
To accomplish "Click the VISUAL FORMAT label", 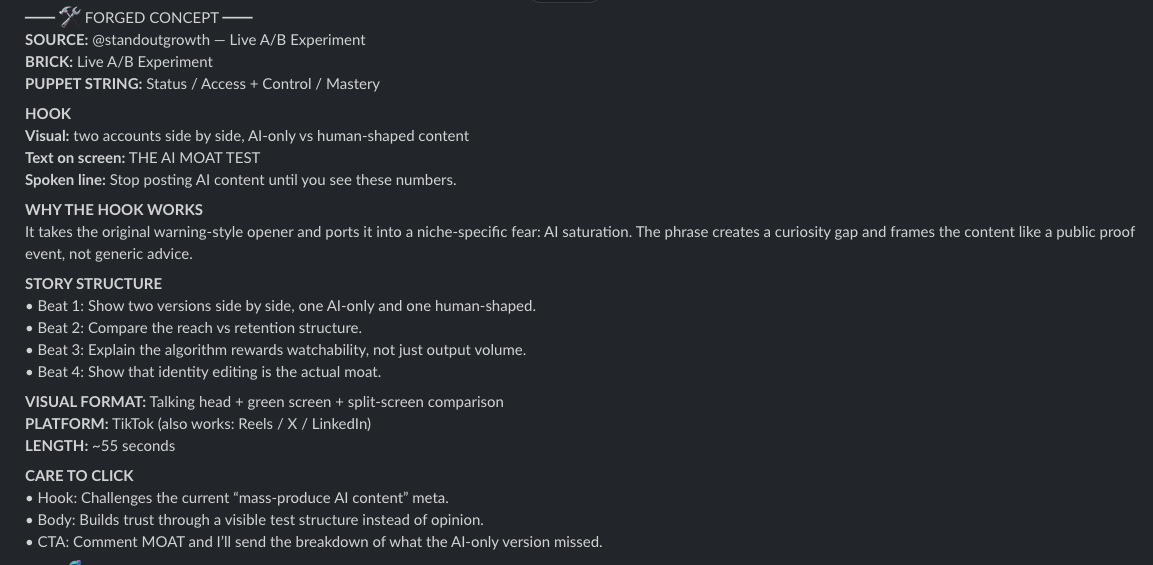I will (85, 402).
